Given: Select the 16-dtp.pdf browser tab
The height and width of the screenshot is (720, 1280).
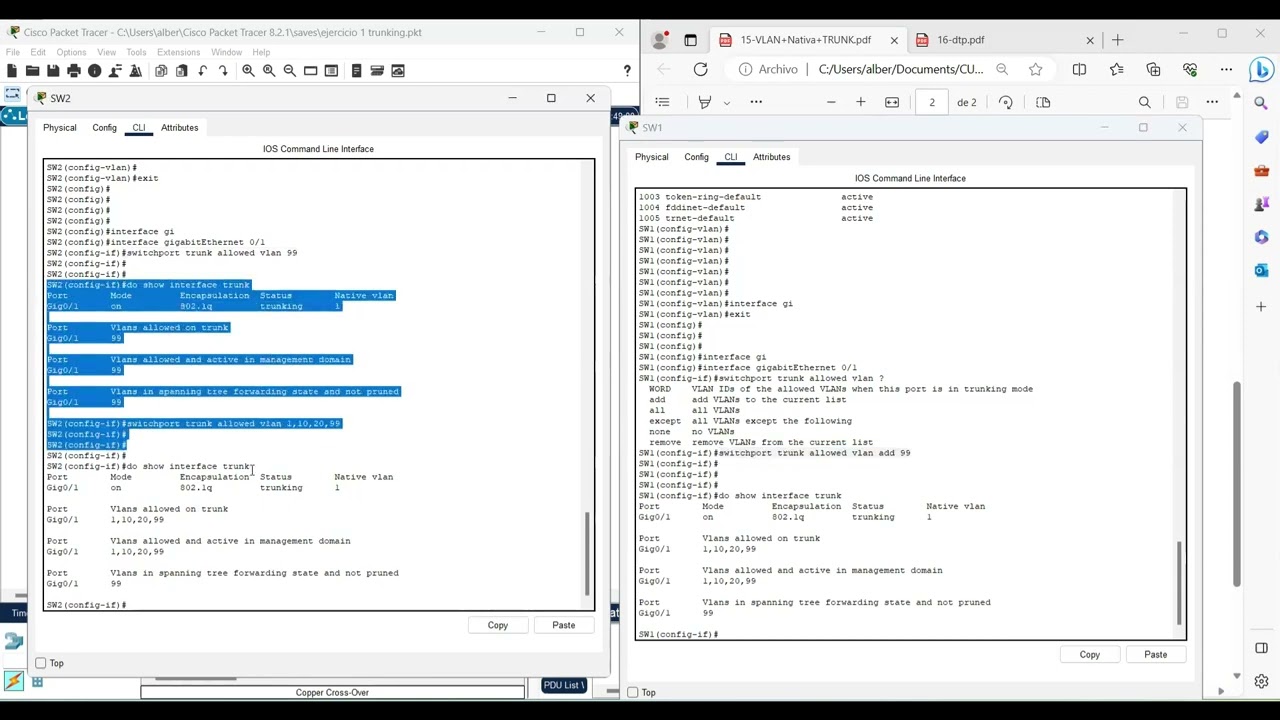Looking at the screenshot, I should [x=1003, y=40].
